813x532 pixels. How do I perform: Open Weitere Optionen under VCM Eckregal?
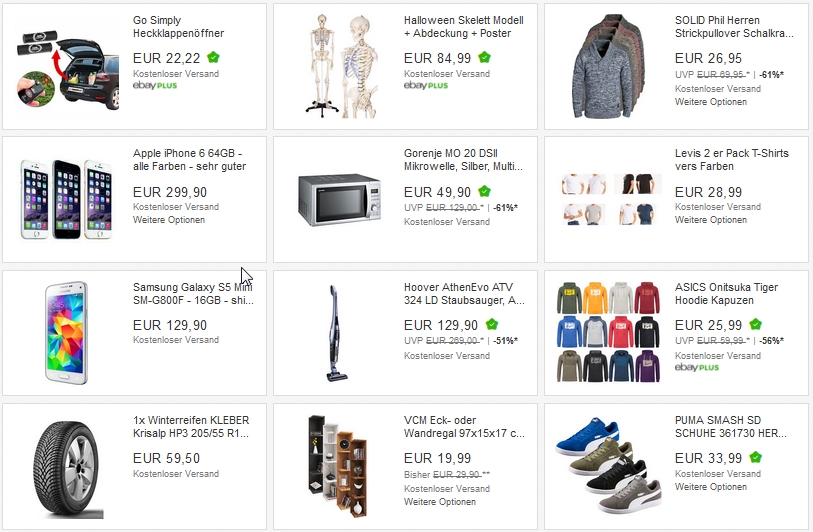tap(440, 502)
